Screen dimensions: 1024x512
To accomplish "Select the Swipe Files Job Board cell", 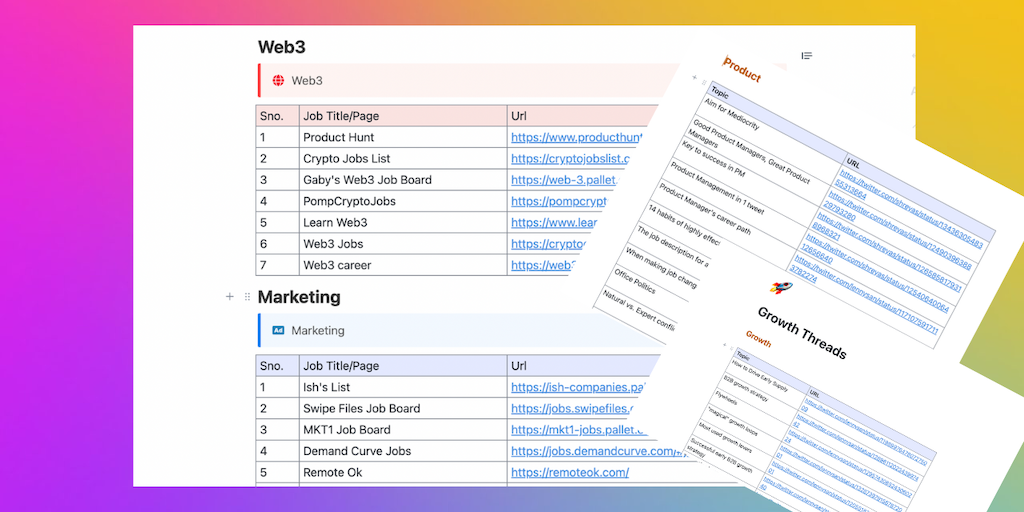I will click(x=403, y=409).
